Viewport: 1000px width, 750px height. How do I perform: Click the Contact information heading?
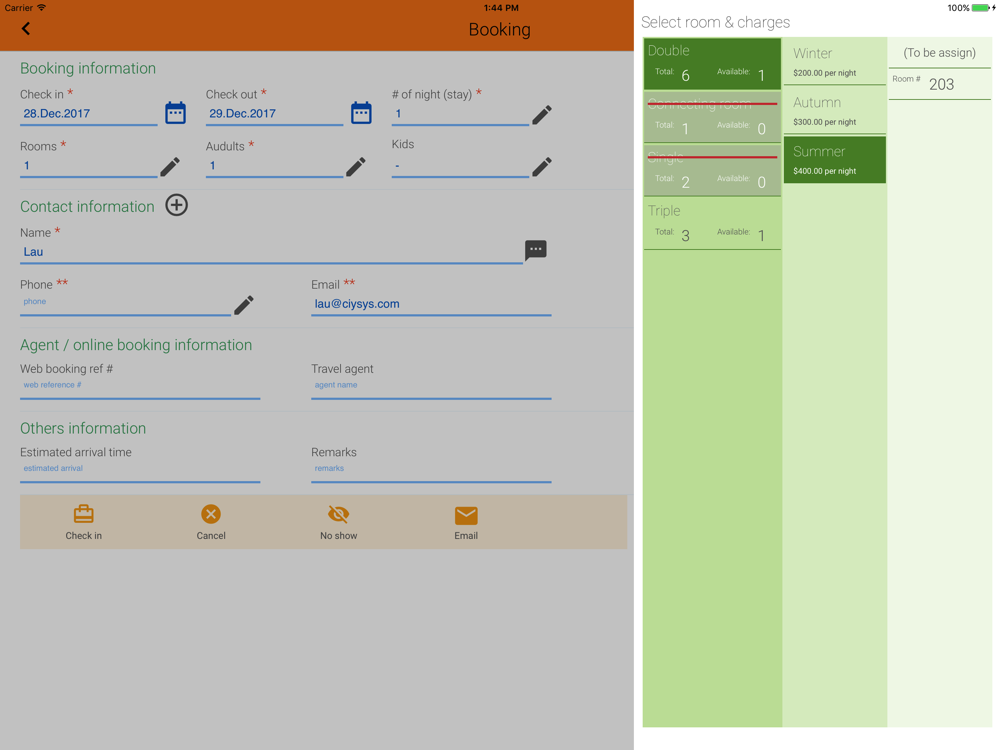[x=87, y=207]
